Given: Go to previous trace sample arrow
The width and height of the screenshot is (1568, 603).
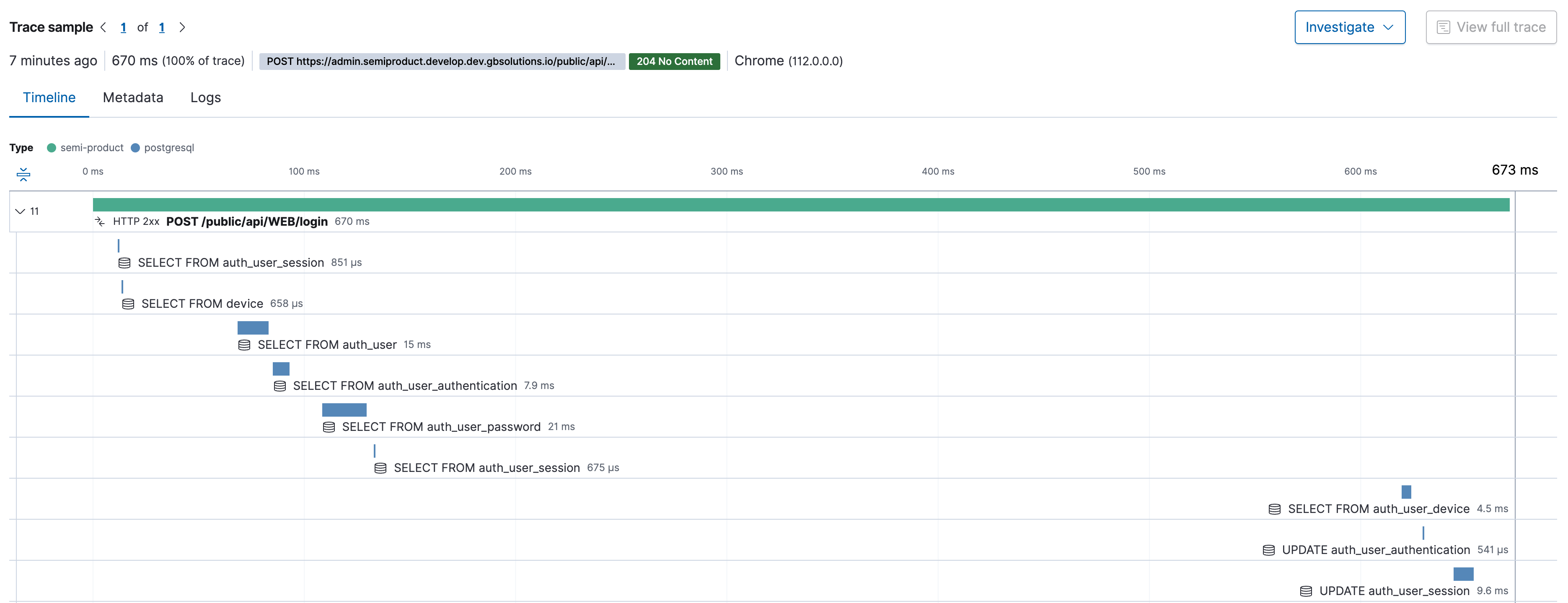Looking at the screenshot, I should pyautogui.click(x=103, y=27).
